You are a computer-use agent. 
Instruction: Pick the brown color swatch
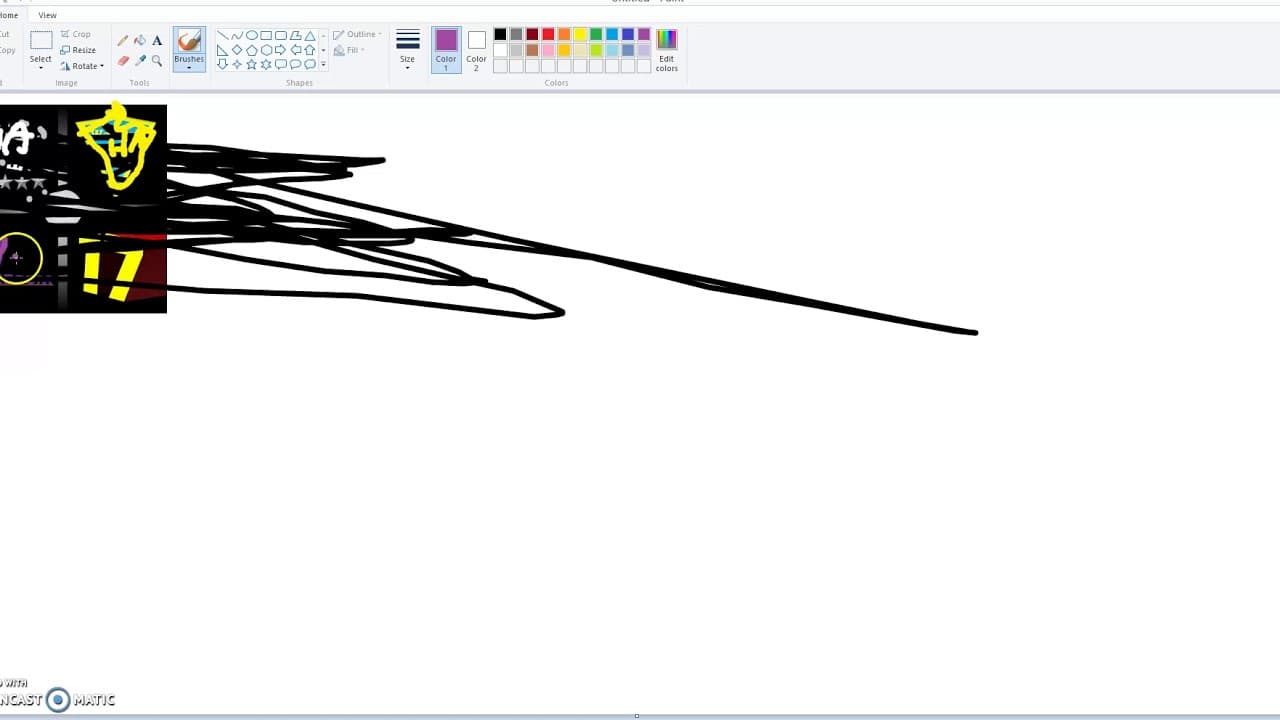click(x=532, y=50)
